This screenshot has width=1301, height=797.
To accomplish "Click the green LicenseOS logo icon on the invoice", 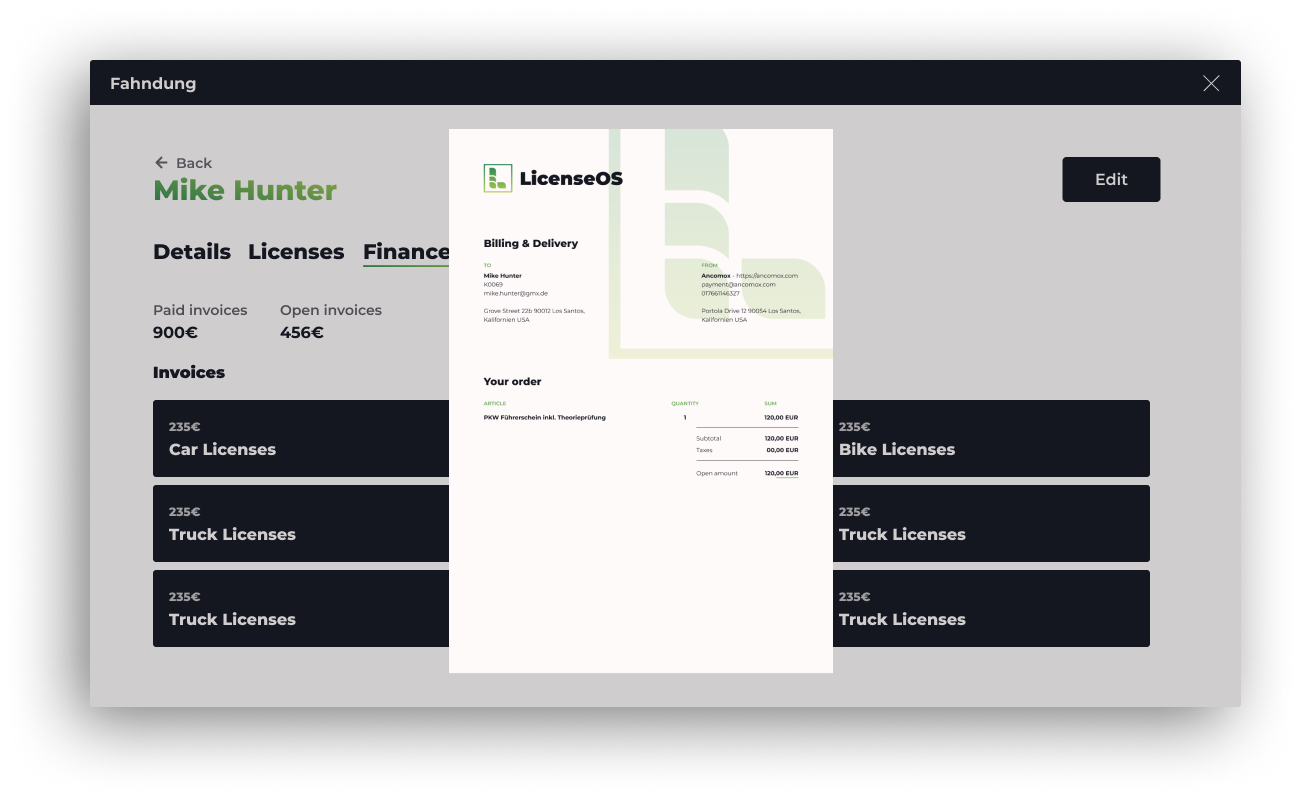I will (497, 178).
